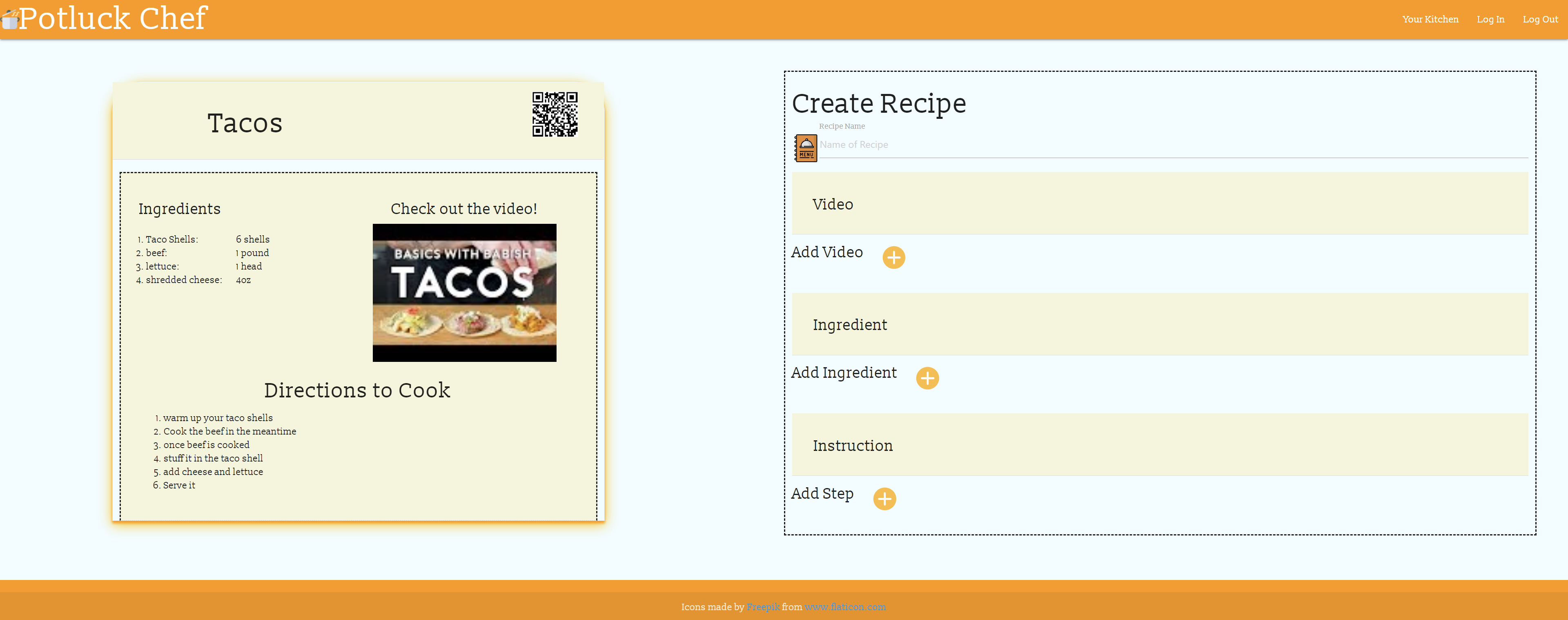Click the menu book icon beside Recipe Name
This screenshot has height=620, width=1568.
[x=806, y=148]
